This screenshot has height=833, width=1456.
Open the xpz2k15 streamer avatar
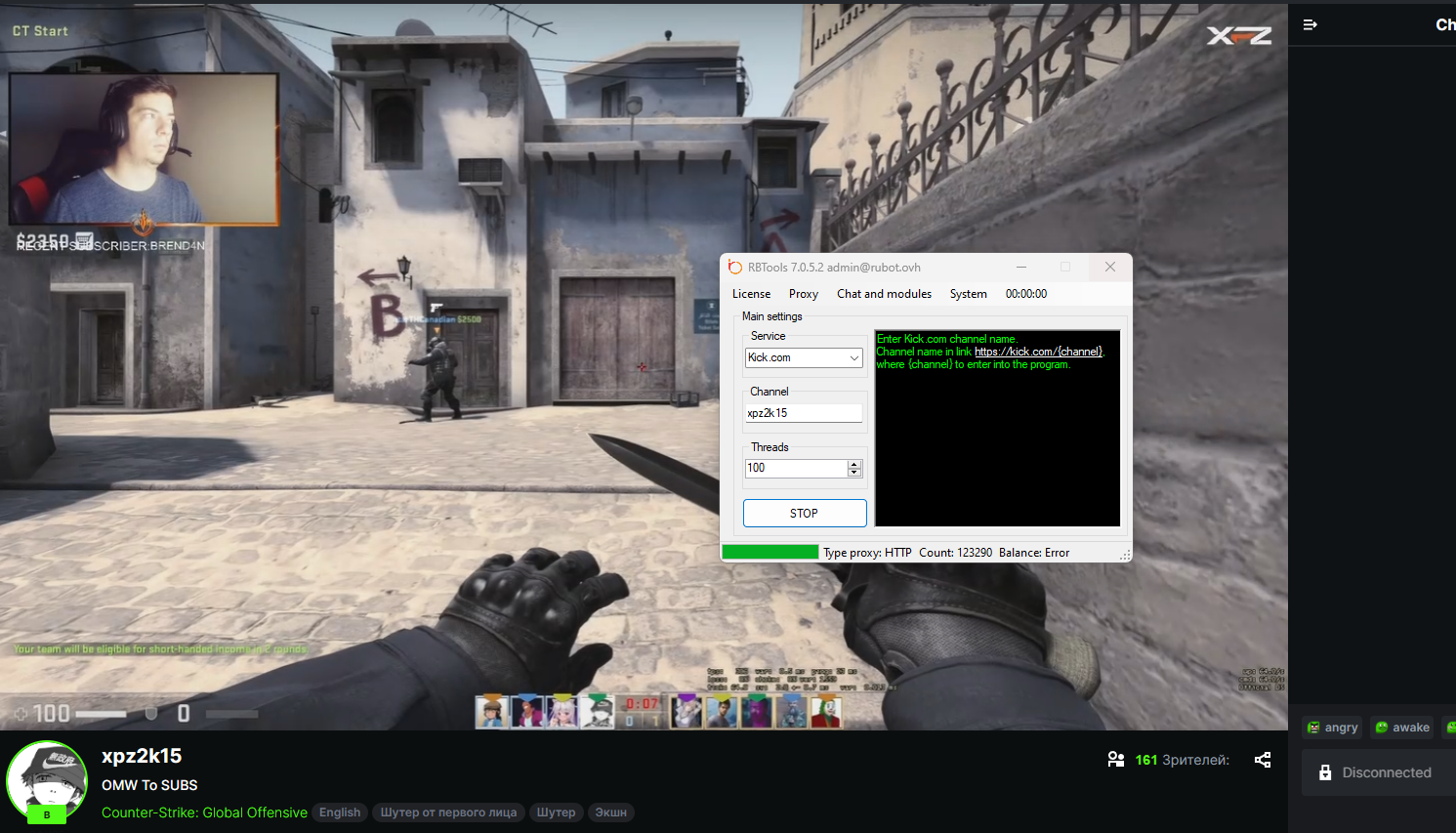click(x=46, y=780)
